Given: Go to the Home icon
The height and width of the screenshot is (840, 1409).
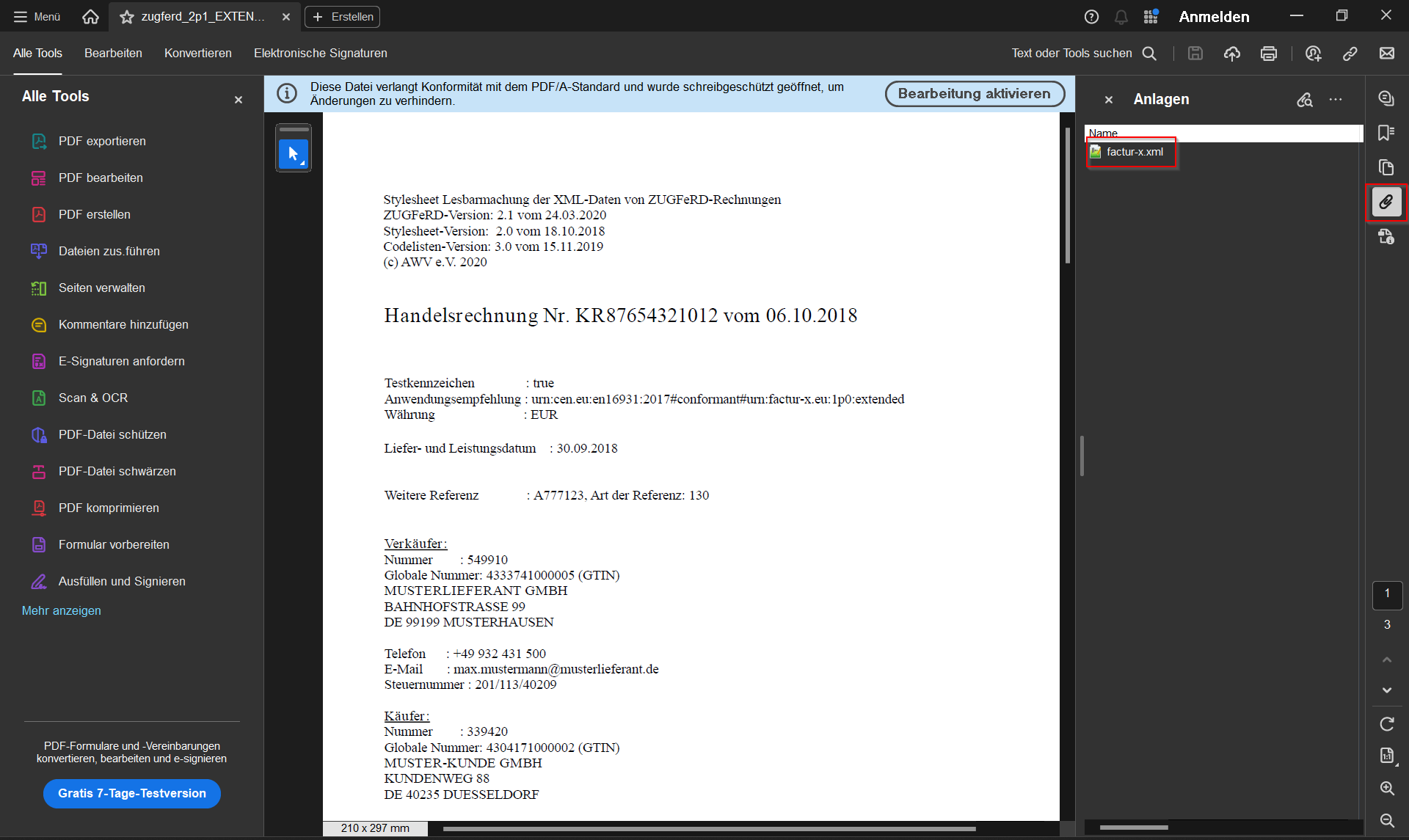Looking at the screenshot, I should pos(90,16).
